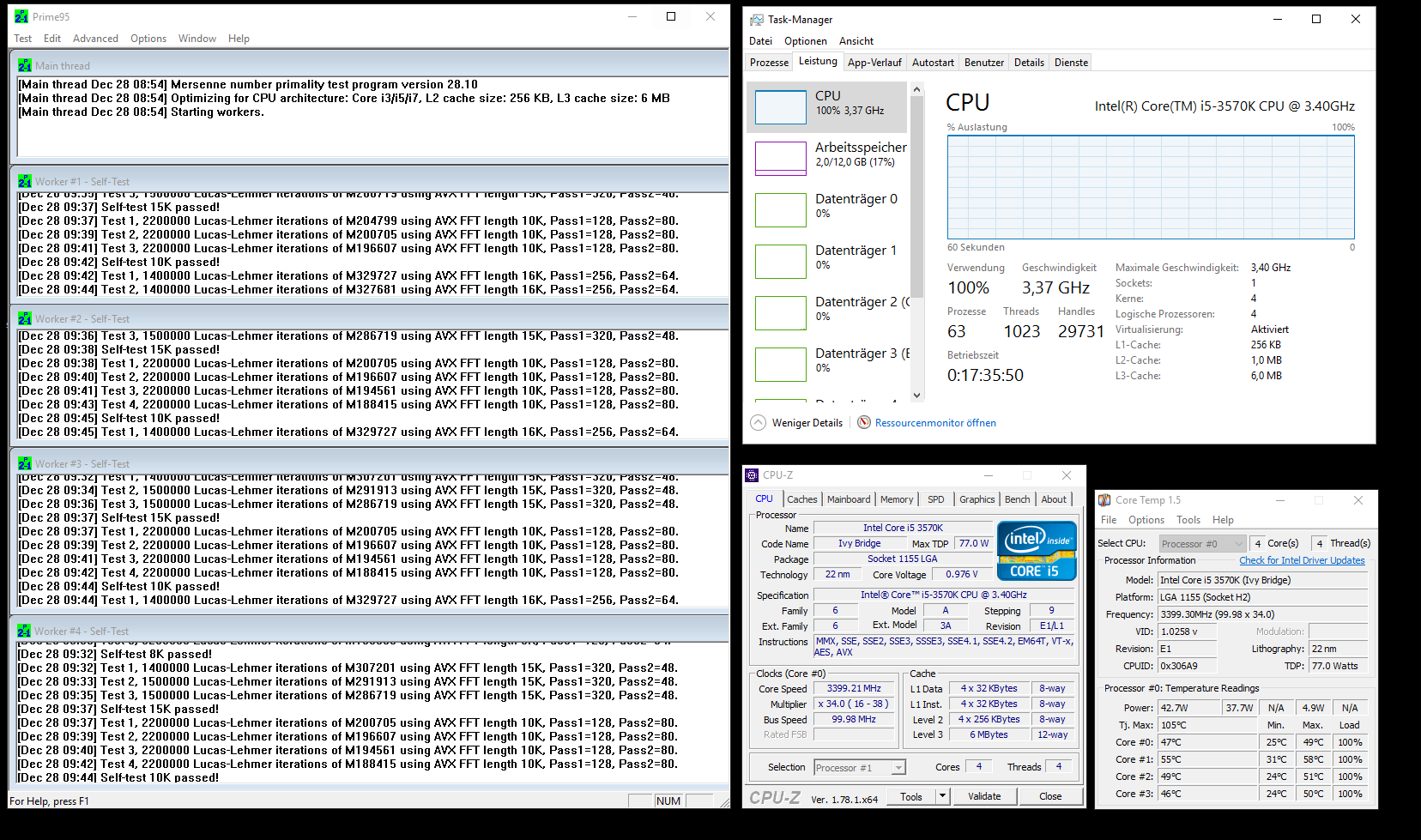Click the NUM indicator in Prime95 status bar
1421x840 pixels.
[668, 801]
